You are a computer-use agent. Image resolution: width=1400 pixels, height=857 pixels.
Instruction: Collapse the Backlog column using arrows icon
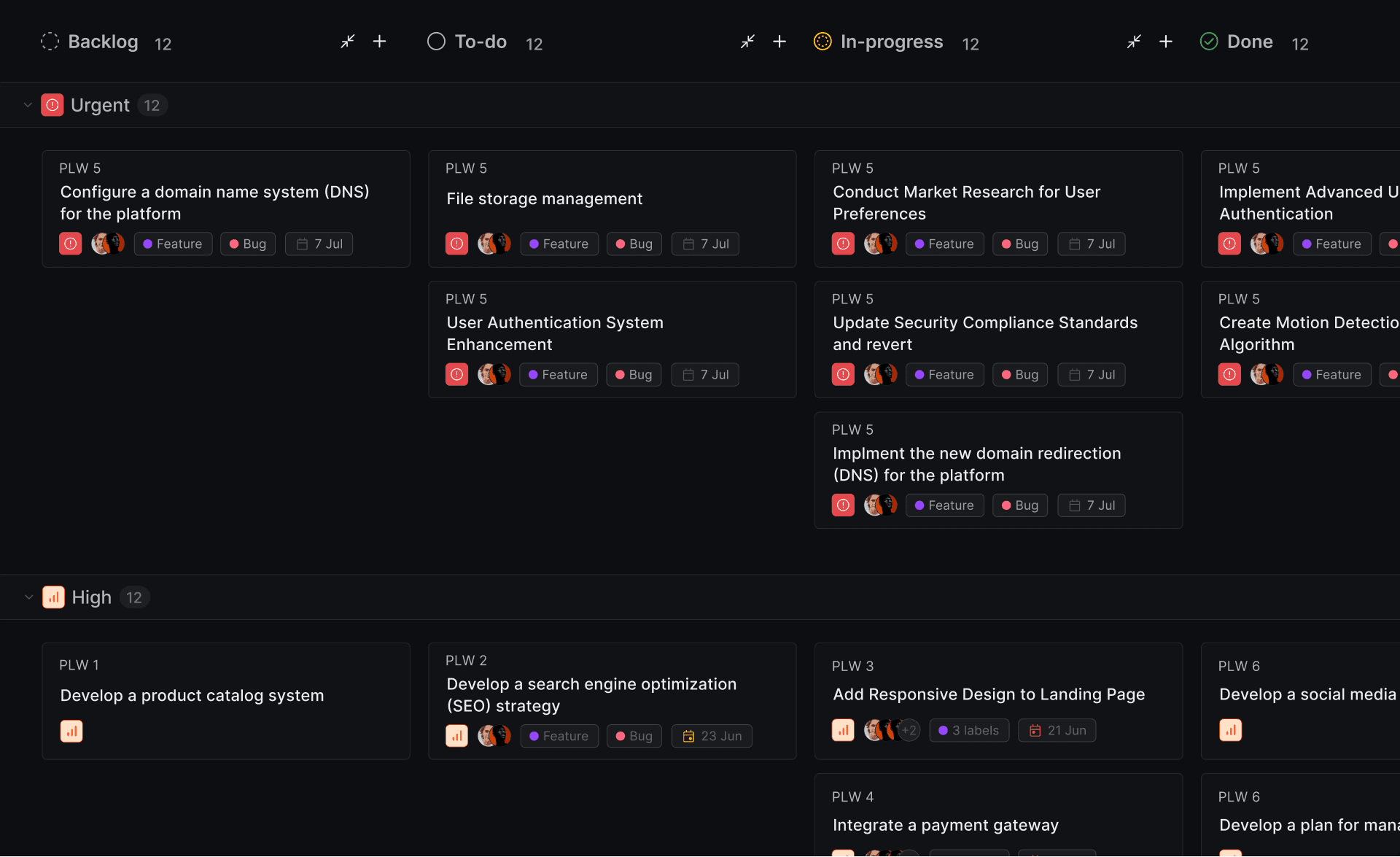(348, 42)
